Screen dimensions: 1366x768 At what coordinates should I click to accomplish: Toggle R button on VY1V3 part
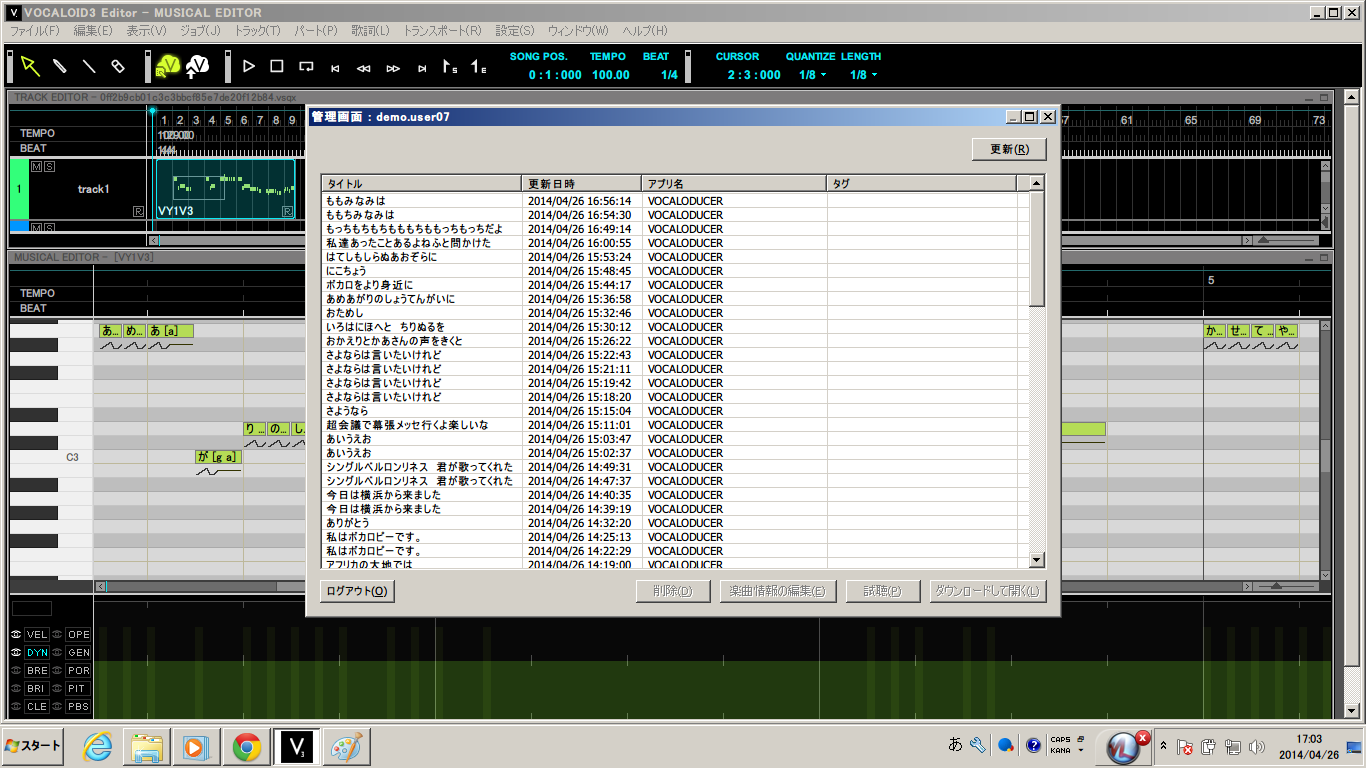(x=288, y=212)
